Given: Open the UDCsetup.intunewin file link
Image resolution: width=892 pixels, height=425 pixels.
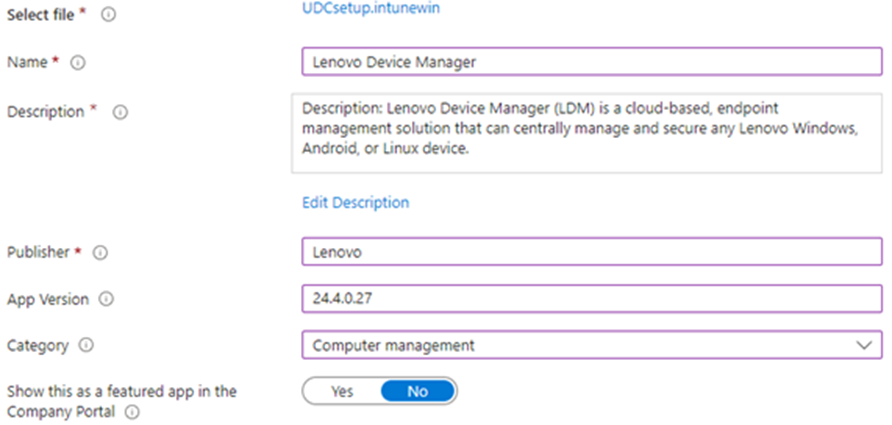Looking at the screenshot, I should (x=371, y=8).
